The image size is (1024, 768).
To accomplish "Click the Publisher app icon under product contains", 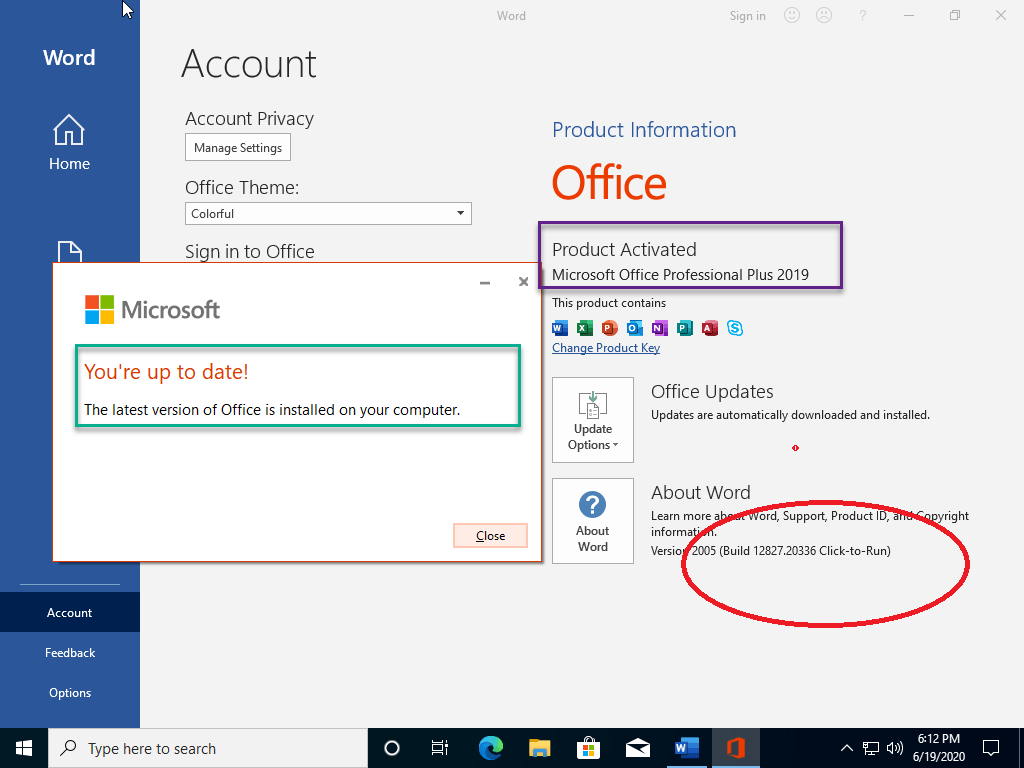I will [x=684, y=328].
